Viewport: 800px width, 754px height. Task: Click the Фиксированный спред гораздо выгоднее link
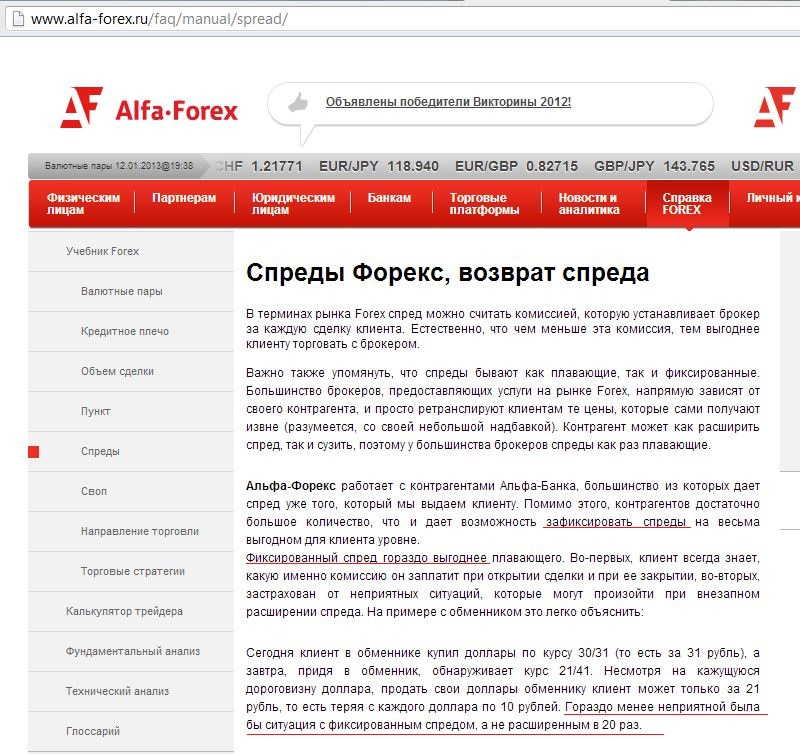point(367,557)
